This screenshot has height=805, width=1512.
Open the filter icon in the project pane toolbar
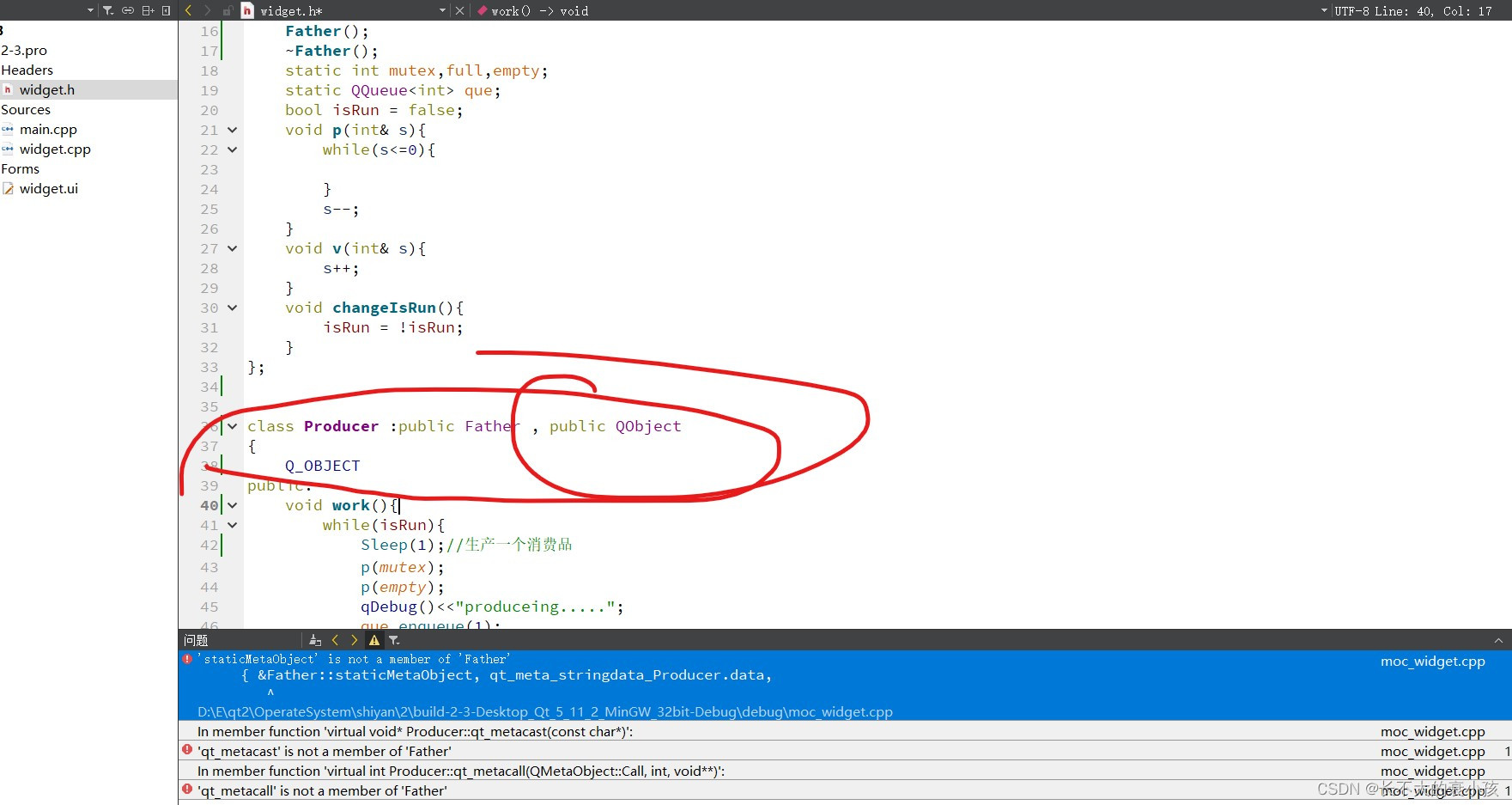(108, 10)
